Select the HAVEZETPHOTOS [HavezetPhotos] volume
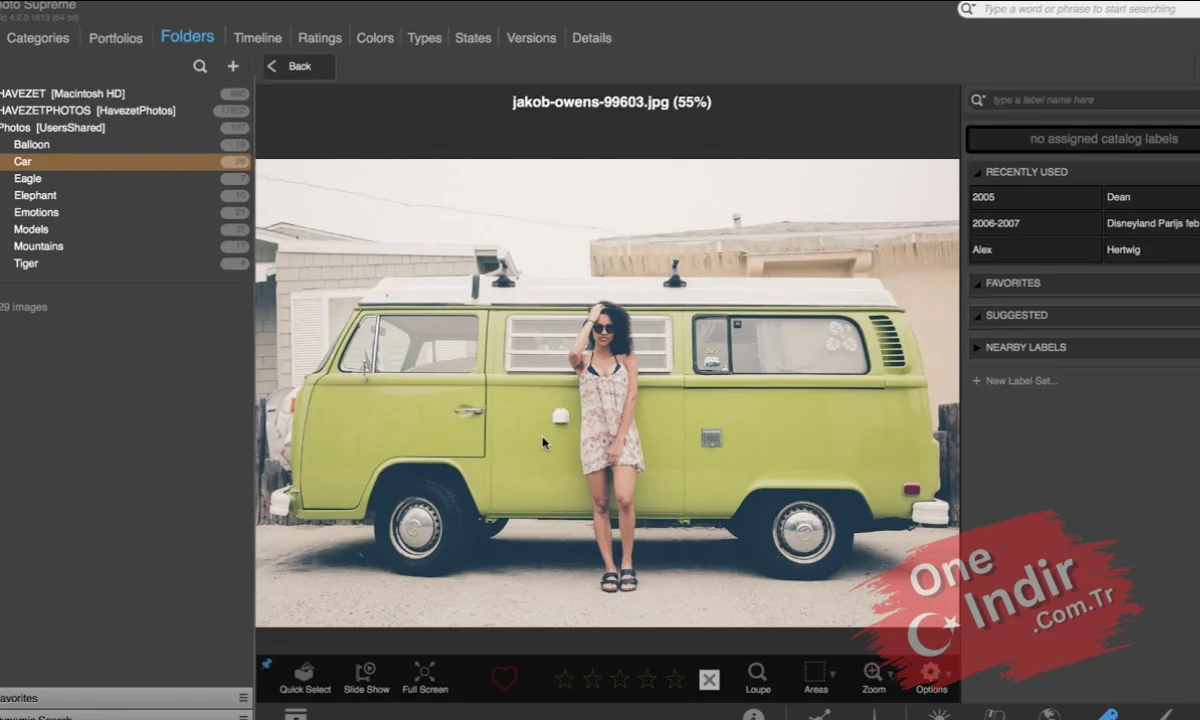This screenshot has width=1200, height=720. [x=125, y=111]
